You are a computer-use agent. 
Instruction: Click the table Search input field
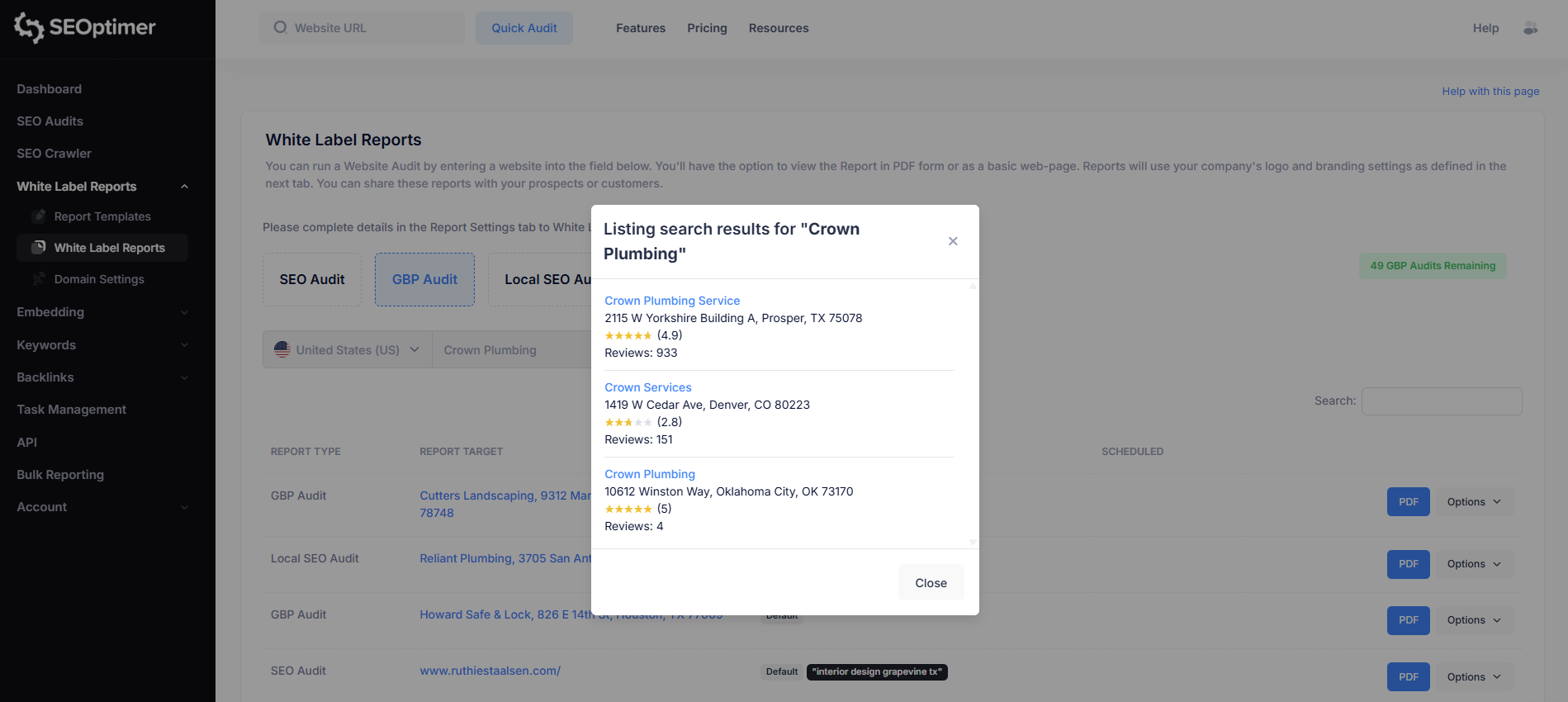point(1442,401)
